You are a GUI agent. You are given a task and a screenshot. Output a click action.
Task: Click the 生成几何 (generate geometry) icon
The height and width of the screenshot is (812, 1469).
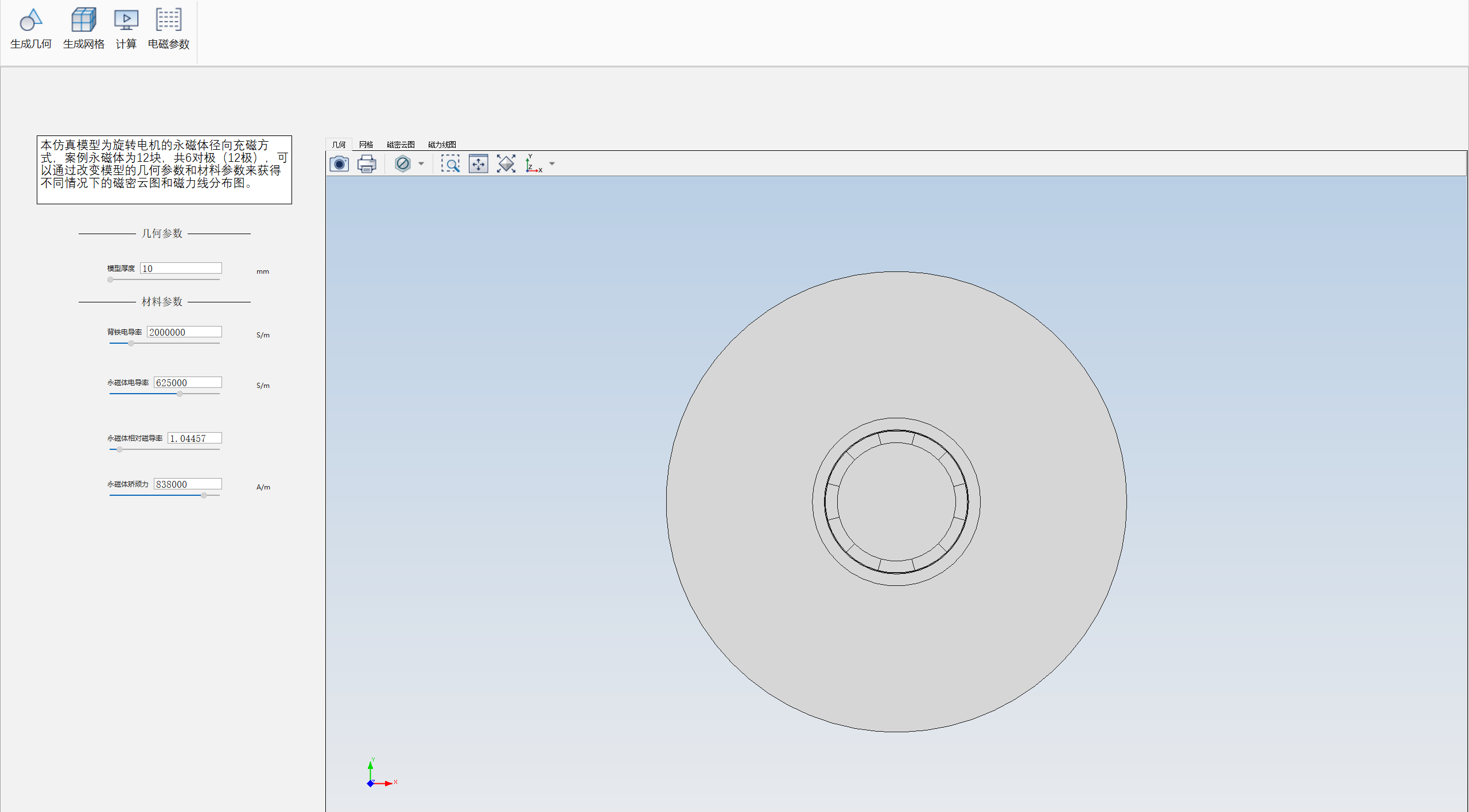click(31, 29)
